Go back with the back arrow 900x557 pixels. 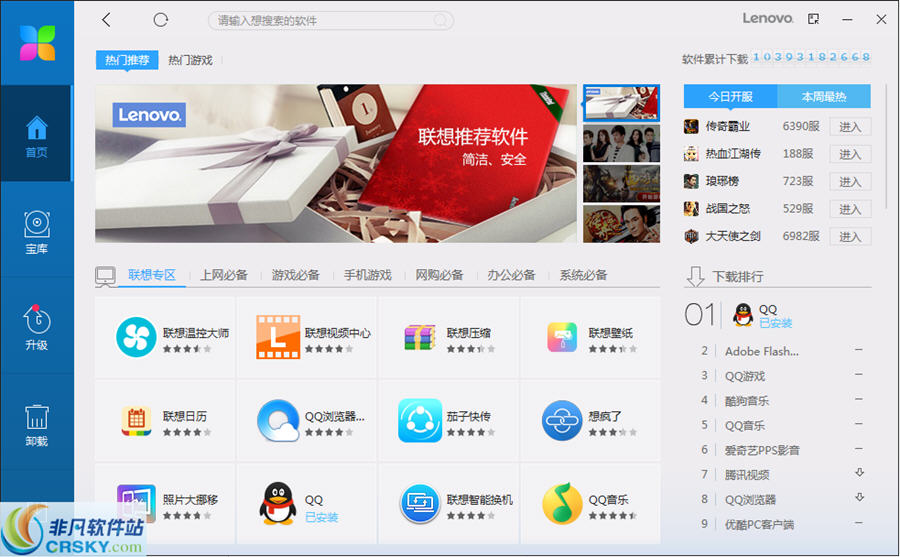pyautogui.click(x=106, y=20)
